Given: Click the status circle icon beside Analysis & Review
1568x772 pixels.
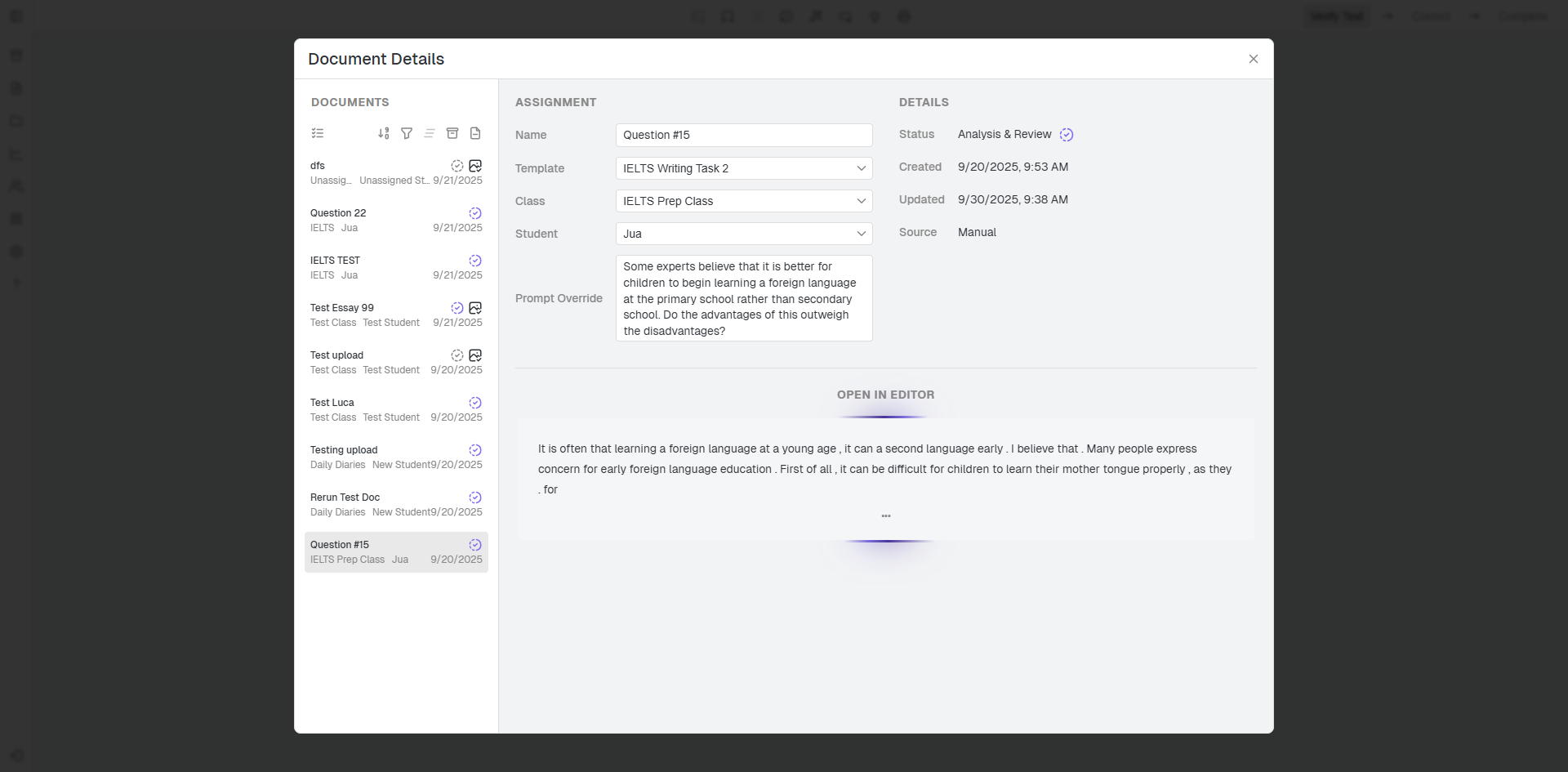Looking at the screenshot, I should click(1067, 135).
